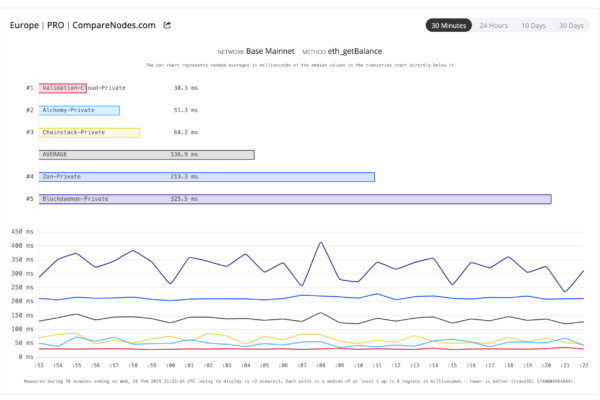Click the :53 time axis label
Viewport: 600px width, 400px height.
pos(39,366)
